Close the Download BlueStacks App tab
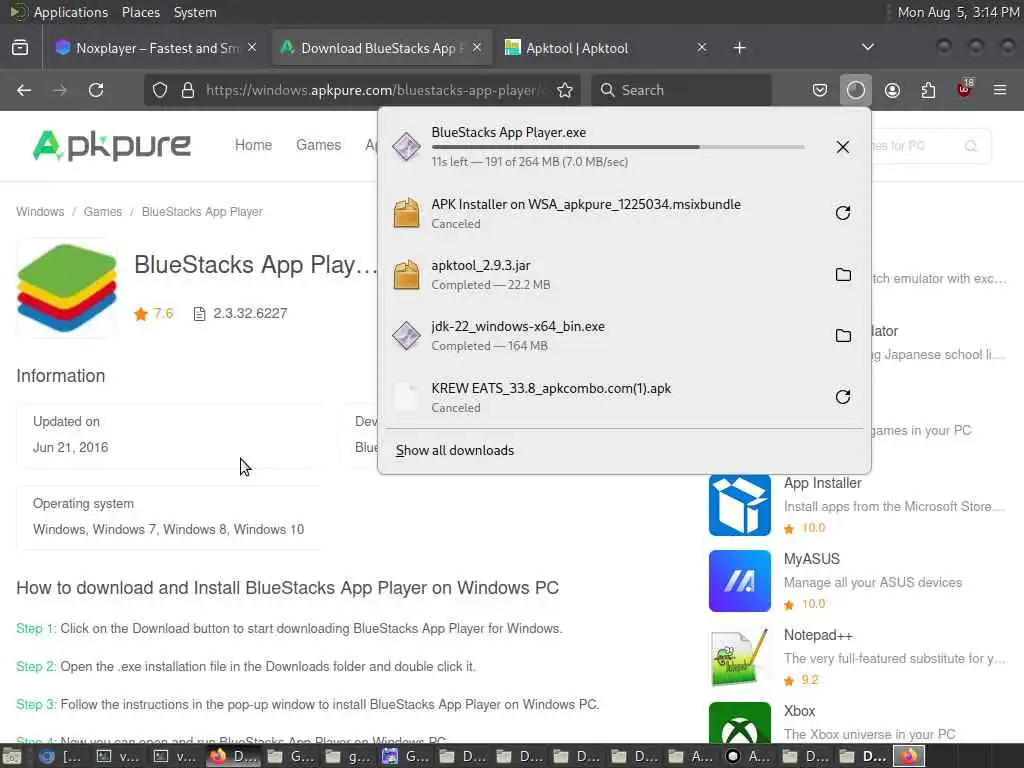This screenshot has width=1024, height=768. tap(477, 48)
